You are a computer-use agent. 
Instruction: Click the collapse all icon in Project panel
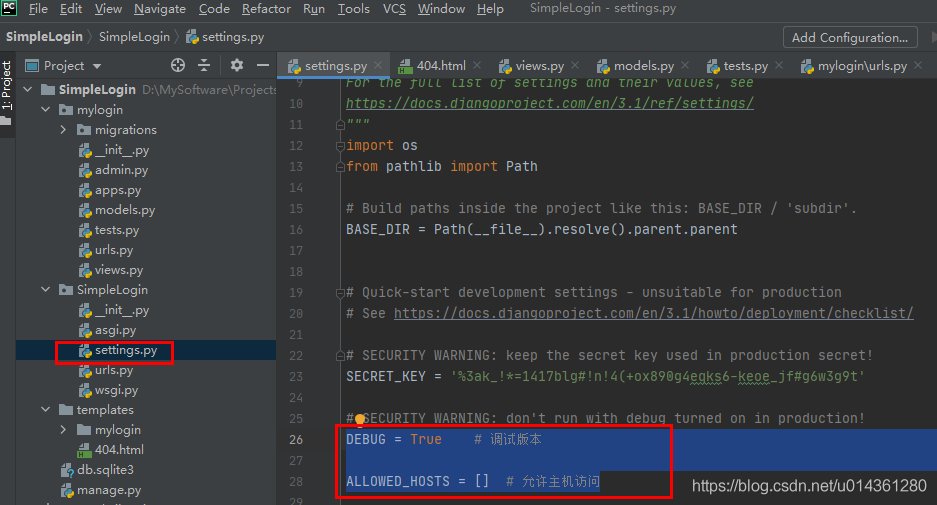pos(204,65)
